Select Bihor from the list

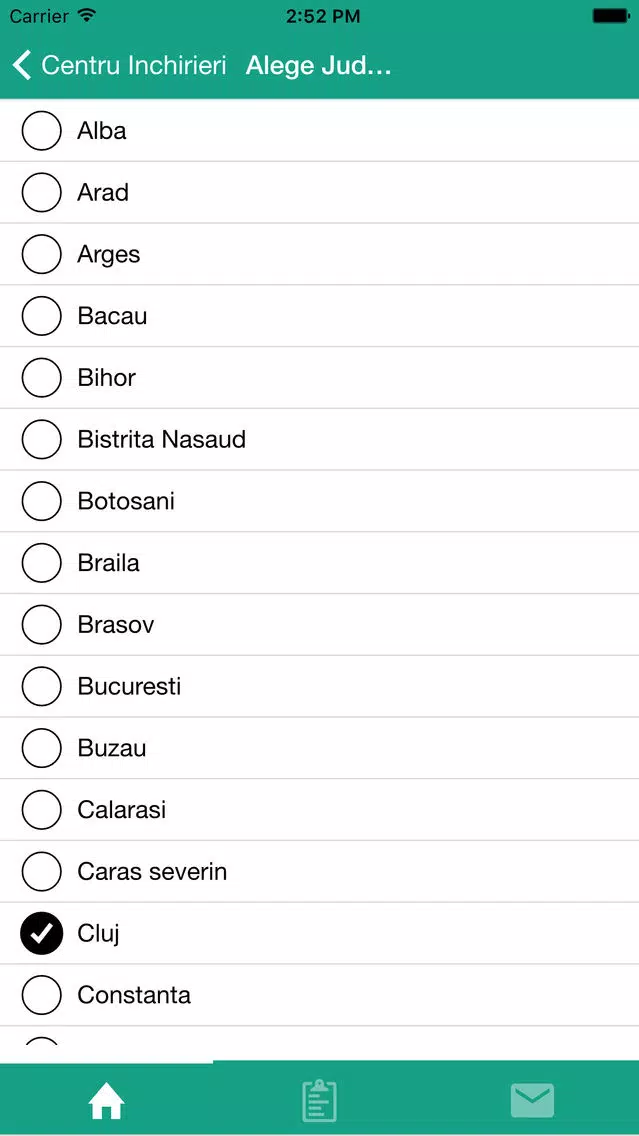tap(320, 377)
